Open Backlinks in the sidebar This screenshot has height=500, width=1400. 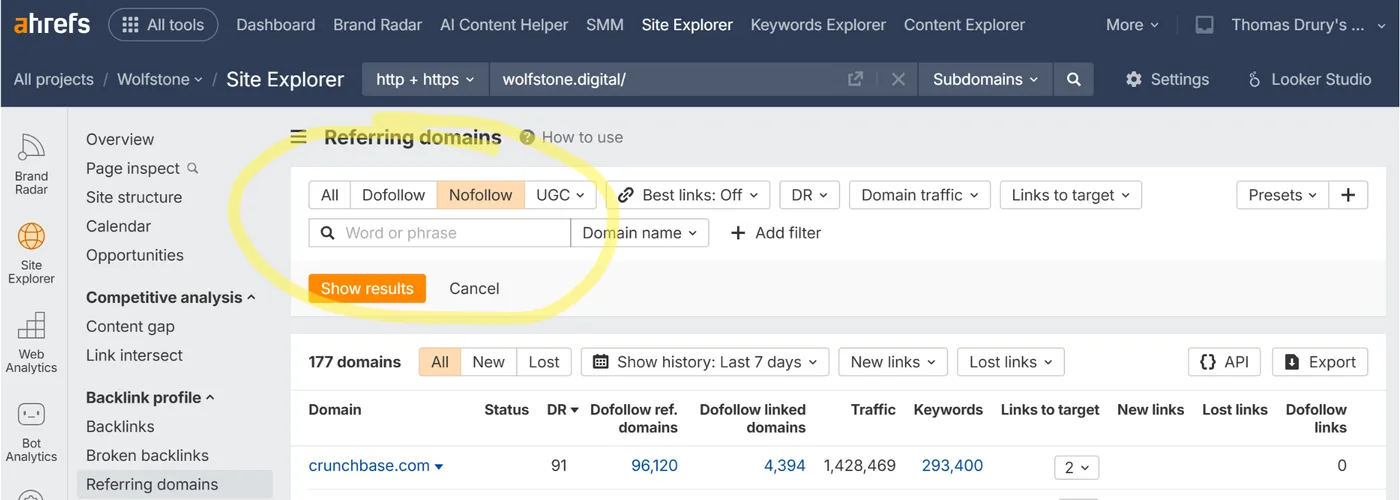[x=120, y=426]
